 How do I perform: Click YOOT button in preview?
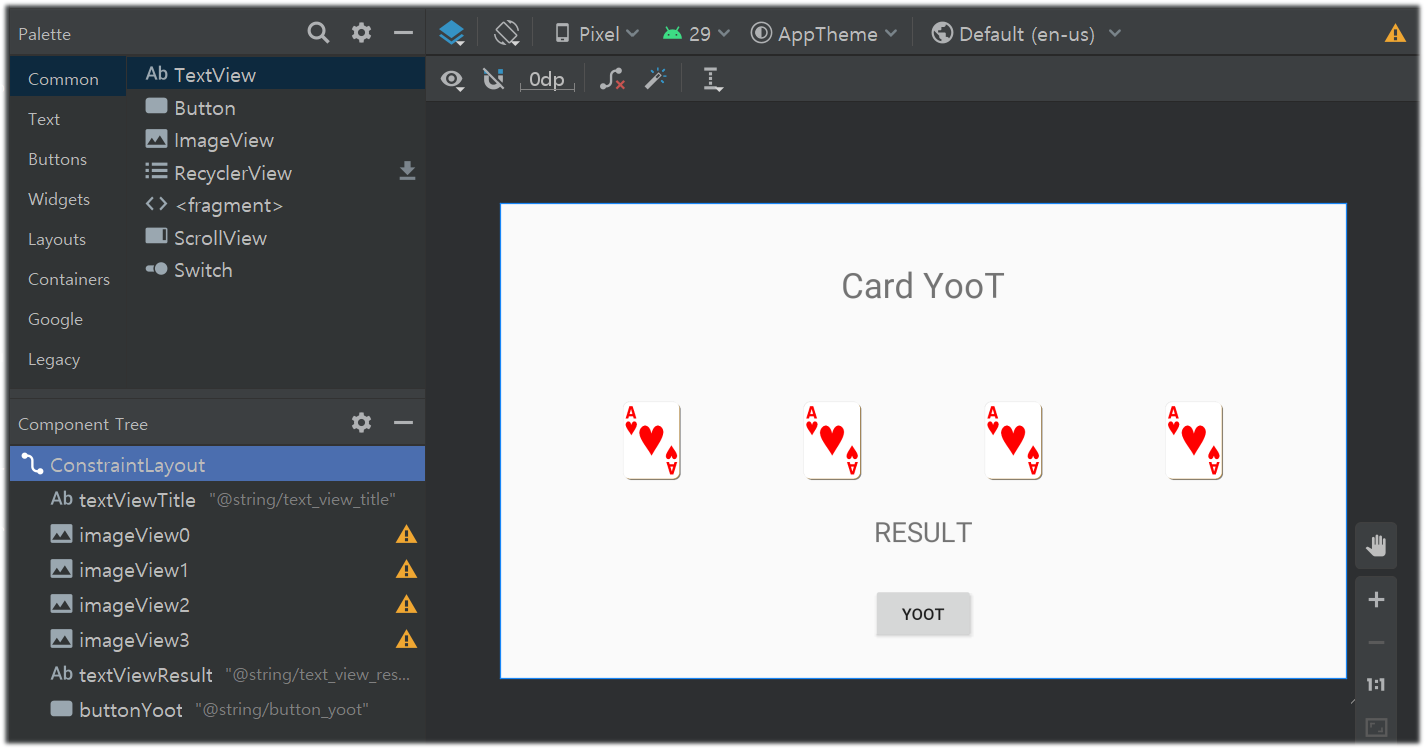click(923, 614)
